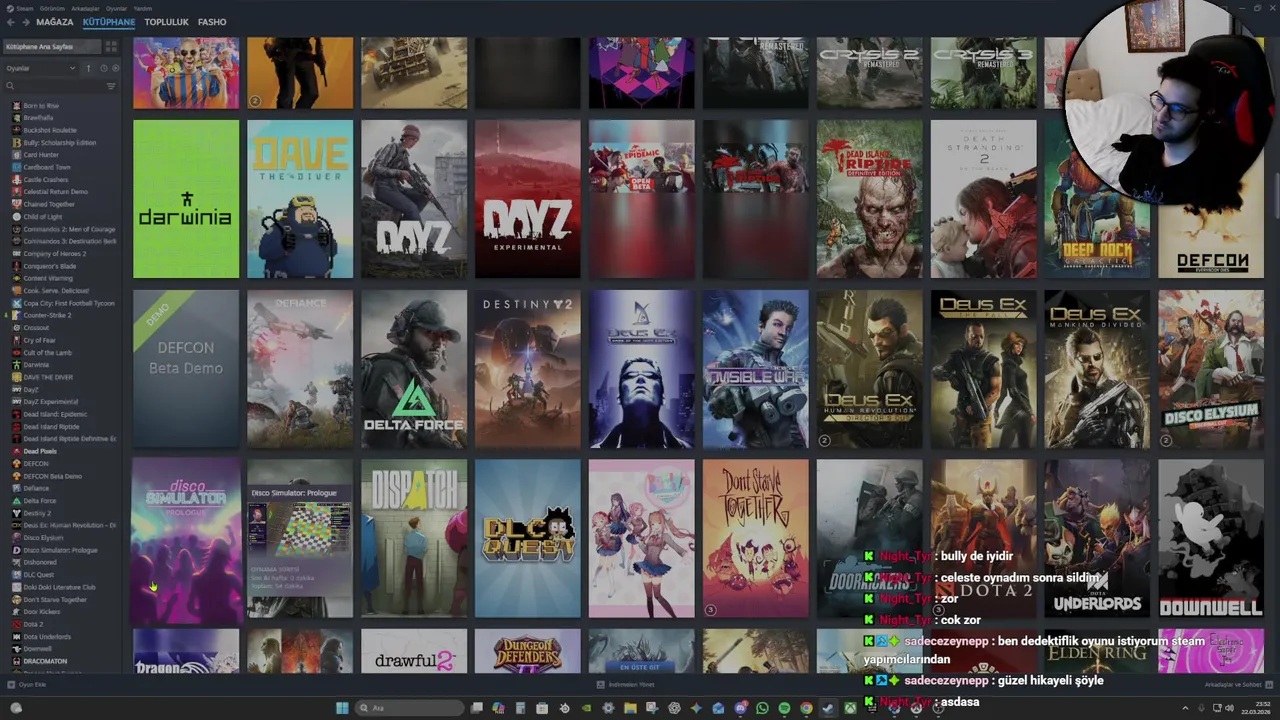Viewport: 1280px width, 720px height.
Task: Open File Explorer from the taskbar
Action: 630,708
